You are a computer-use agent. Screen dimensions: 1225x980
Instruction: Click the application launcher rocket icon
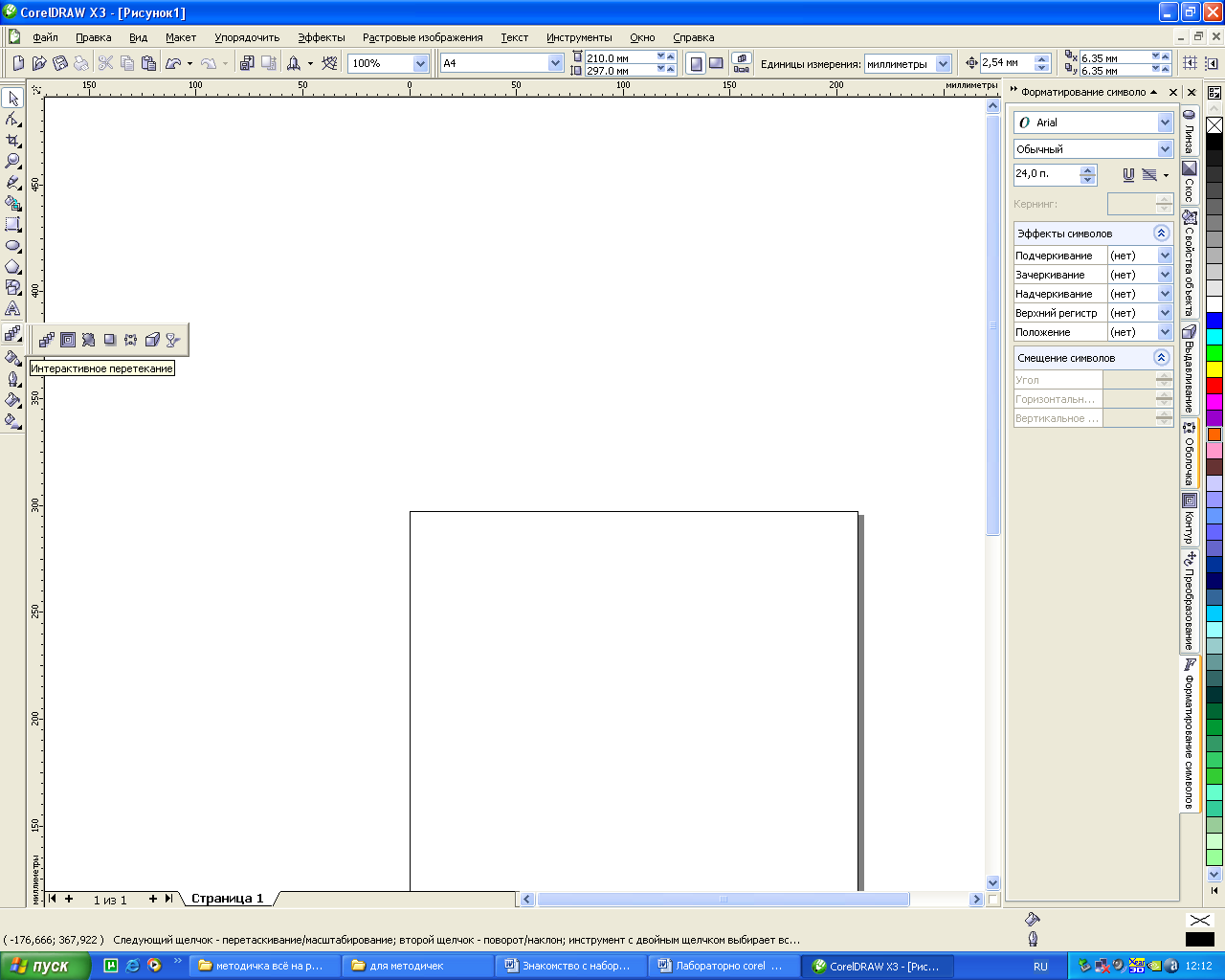294,63
